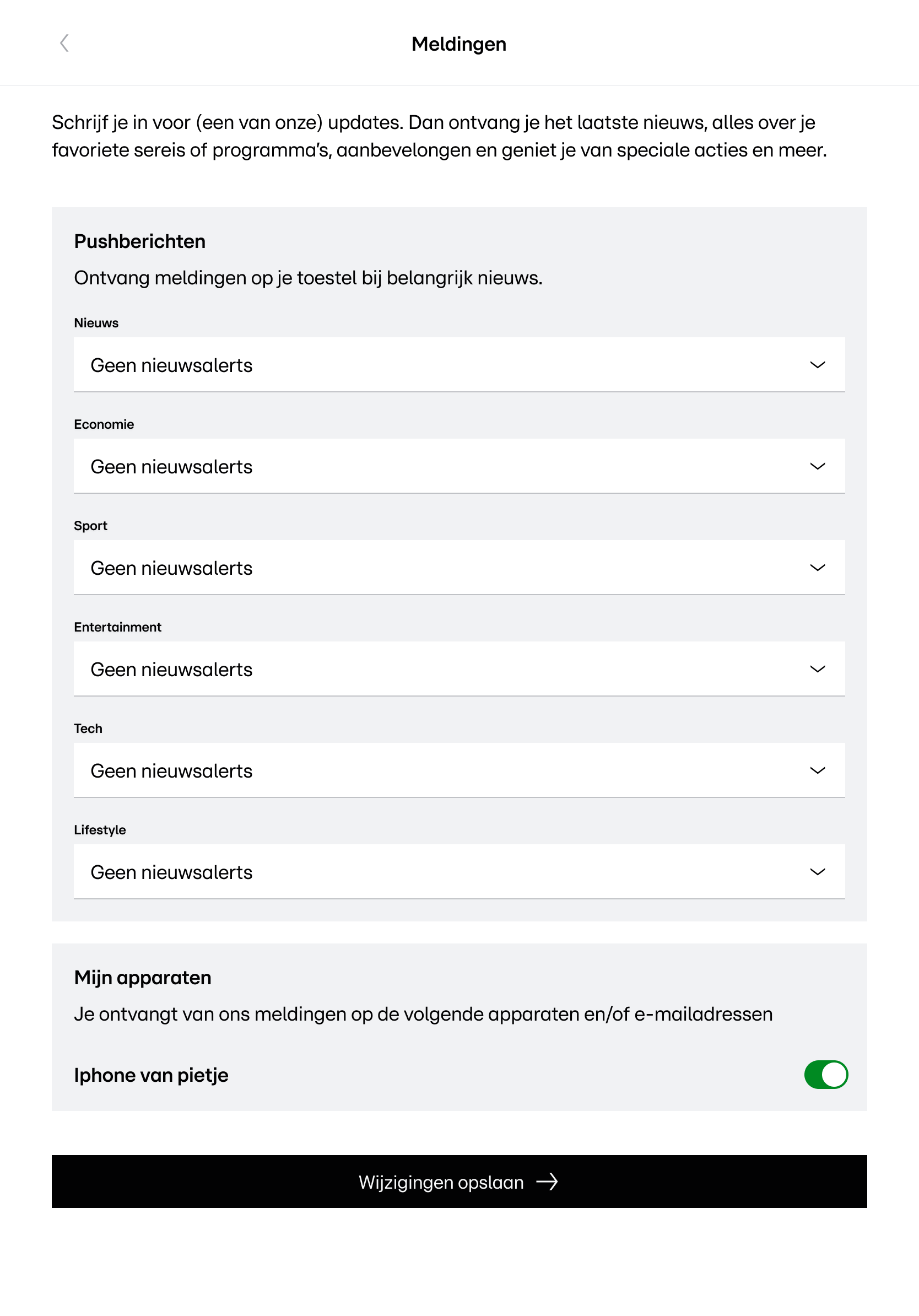Image resolution: width=919 pixels, height=1316 pixels.
Task: Click the arrow icon on the save button
Action: pos(547,1182)
